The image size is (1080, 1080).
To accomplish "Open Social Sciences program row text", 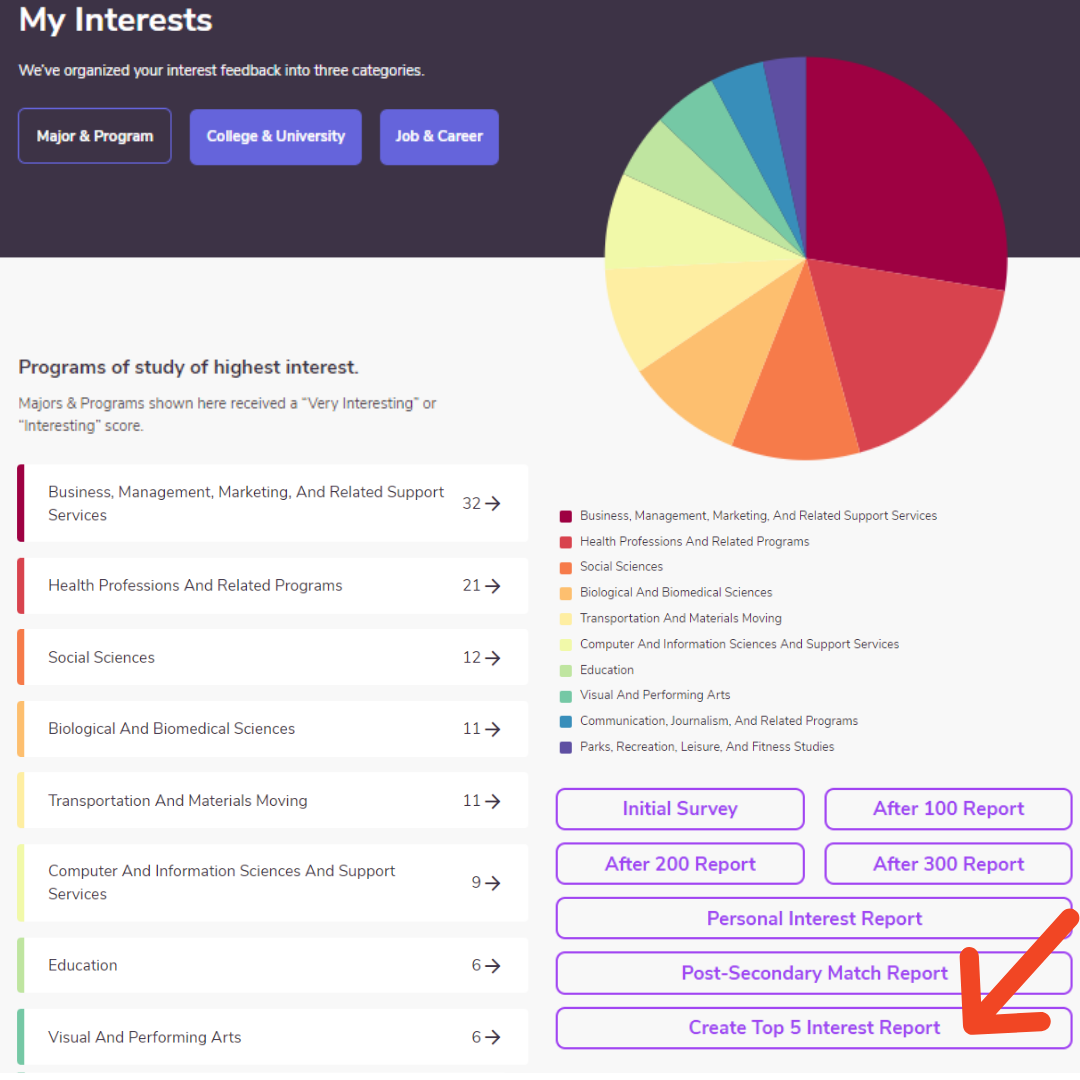I will pyautogui.click(x=101, y=658).
